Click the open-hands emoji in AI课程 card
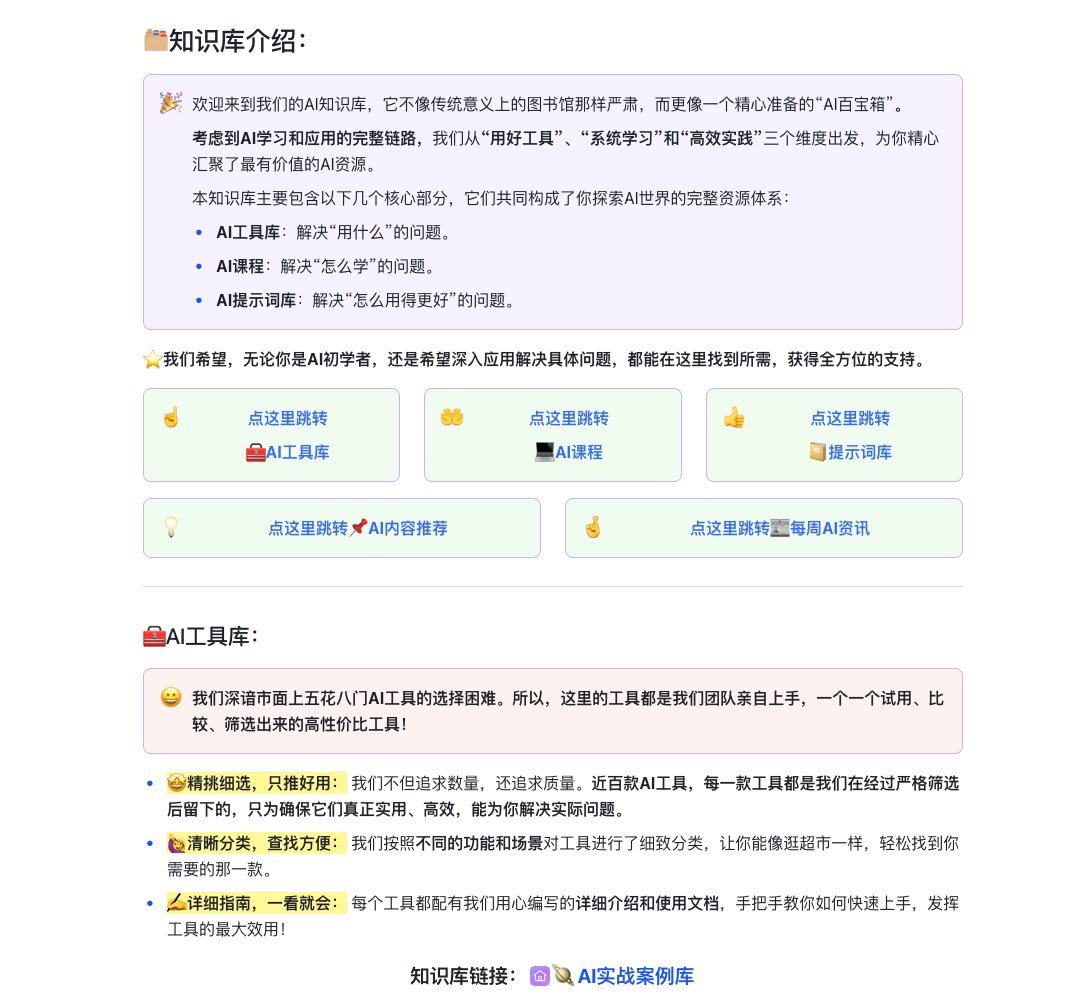 [x=452, y=418]
